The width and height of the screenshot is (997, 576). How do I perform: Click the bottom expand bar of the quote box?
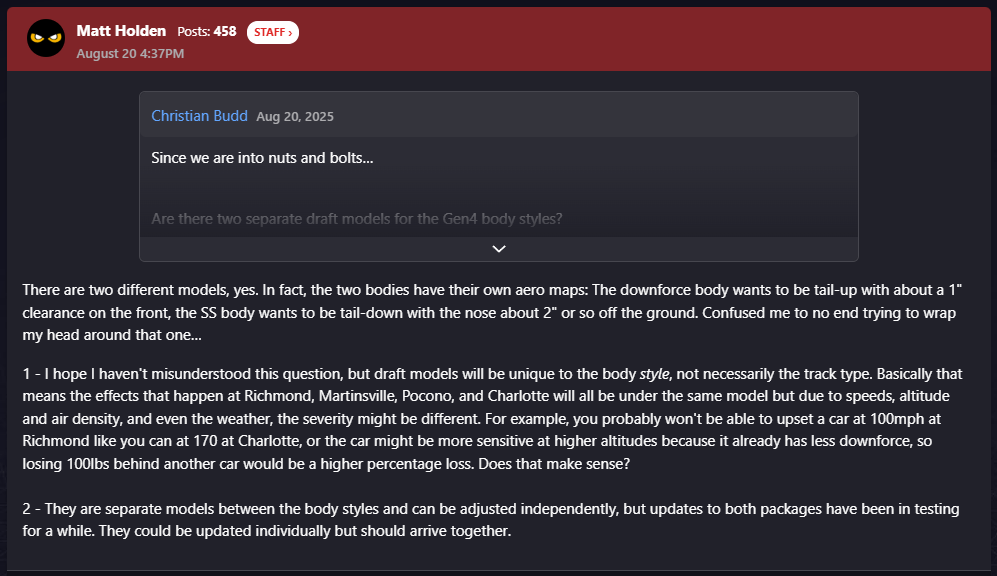(x=499, y=249)
